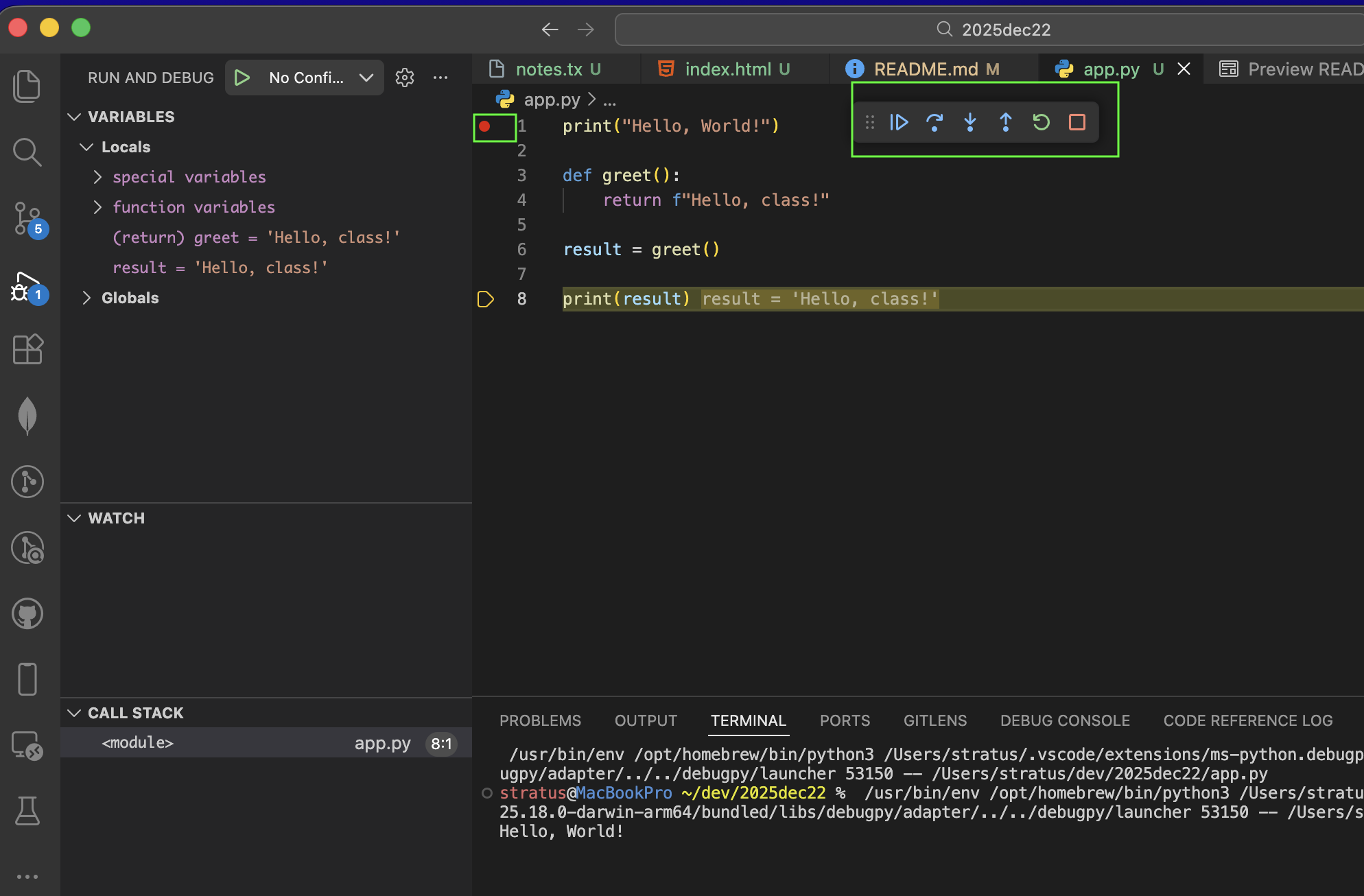
Task: Click the def greet(): line
Action: (621, 176)
